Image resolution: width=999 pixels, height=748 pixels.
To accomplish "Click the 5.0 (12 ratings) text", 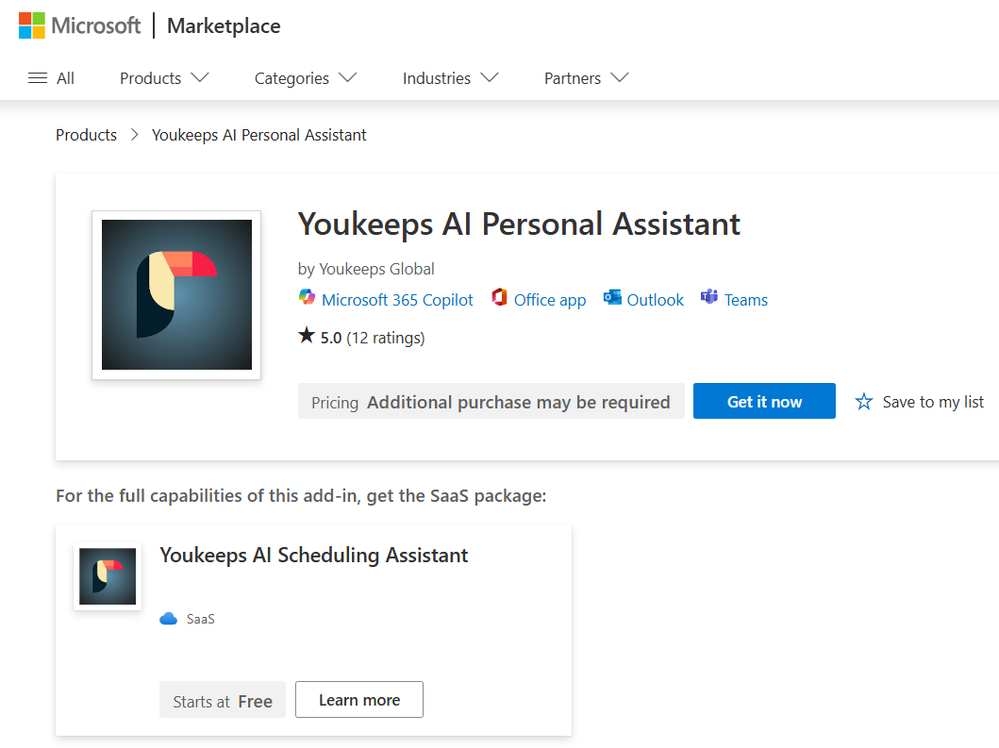I will point(372,338).
